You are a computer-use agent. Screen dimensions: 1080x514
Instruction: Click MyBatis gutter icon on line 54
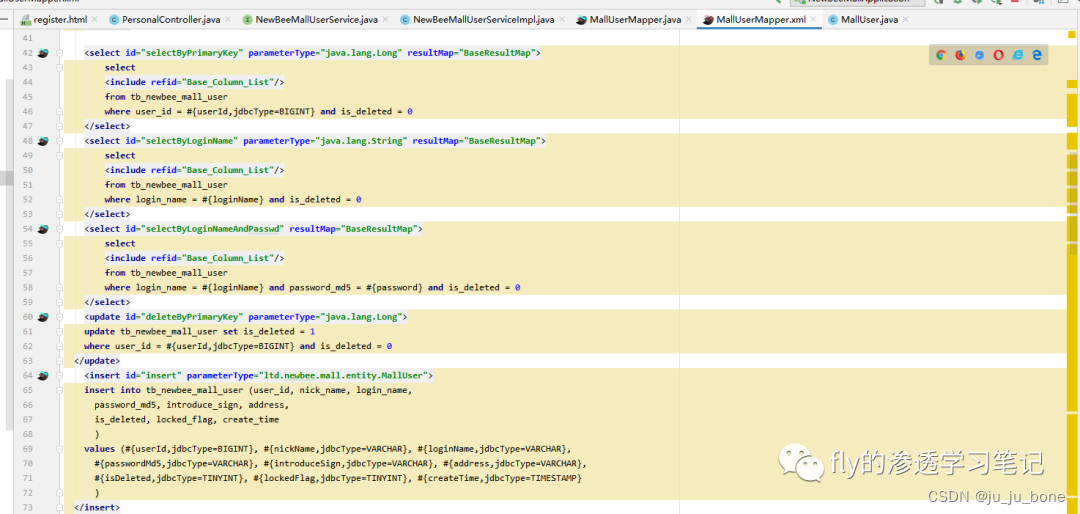tap(43, 229)
